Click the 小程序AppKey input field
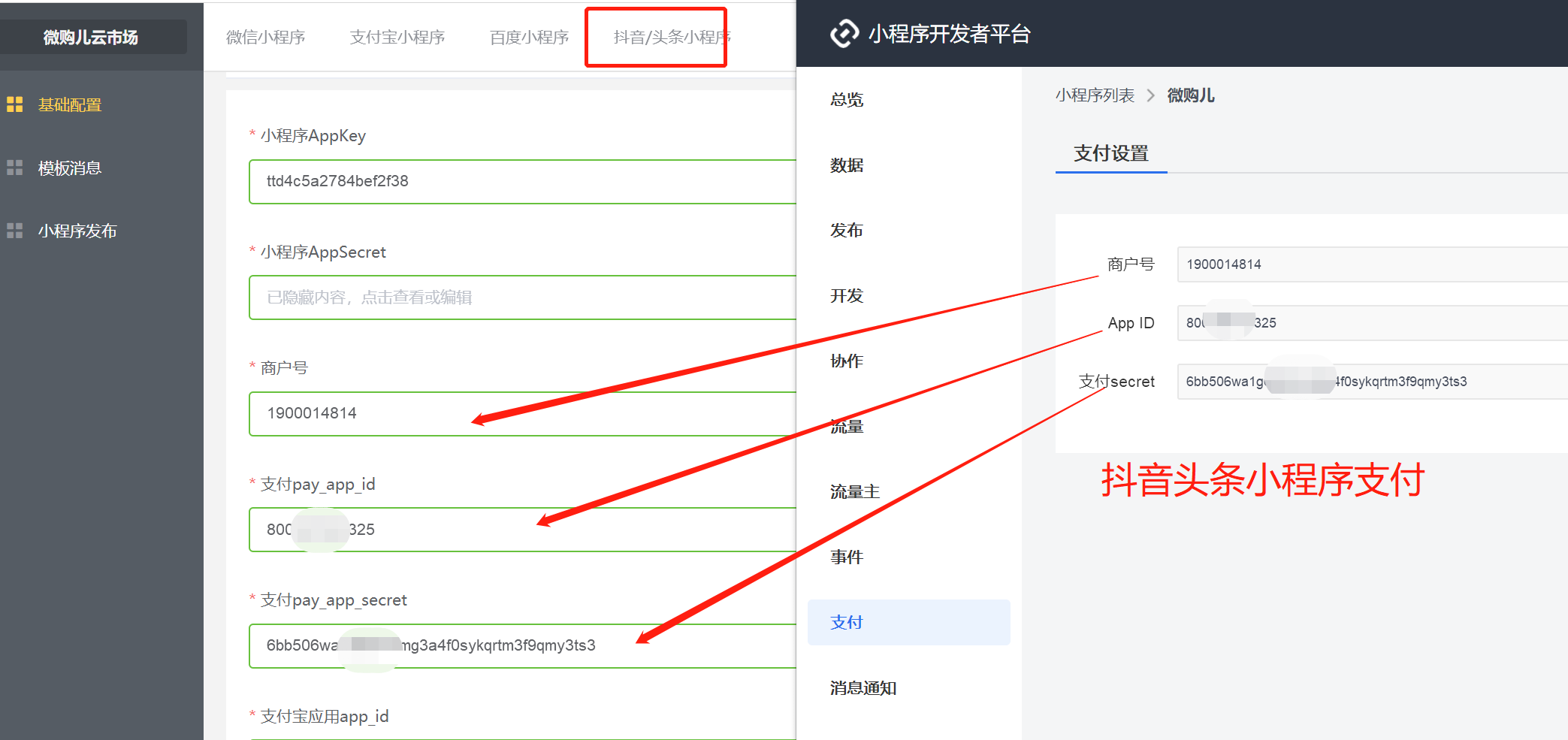Image resolution: width=1568 pixels, height=740 pixels. pyautogui.click(x=522, y=181)
